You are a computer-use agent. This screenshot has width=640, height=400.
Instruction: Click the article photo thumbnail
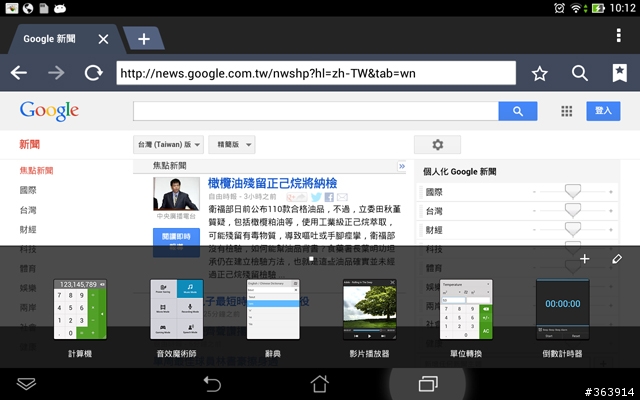pos(176,194)
